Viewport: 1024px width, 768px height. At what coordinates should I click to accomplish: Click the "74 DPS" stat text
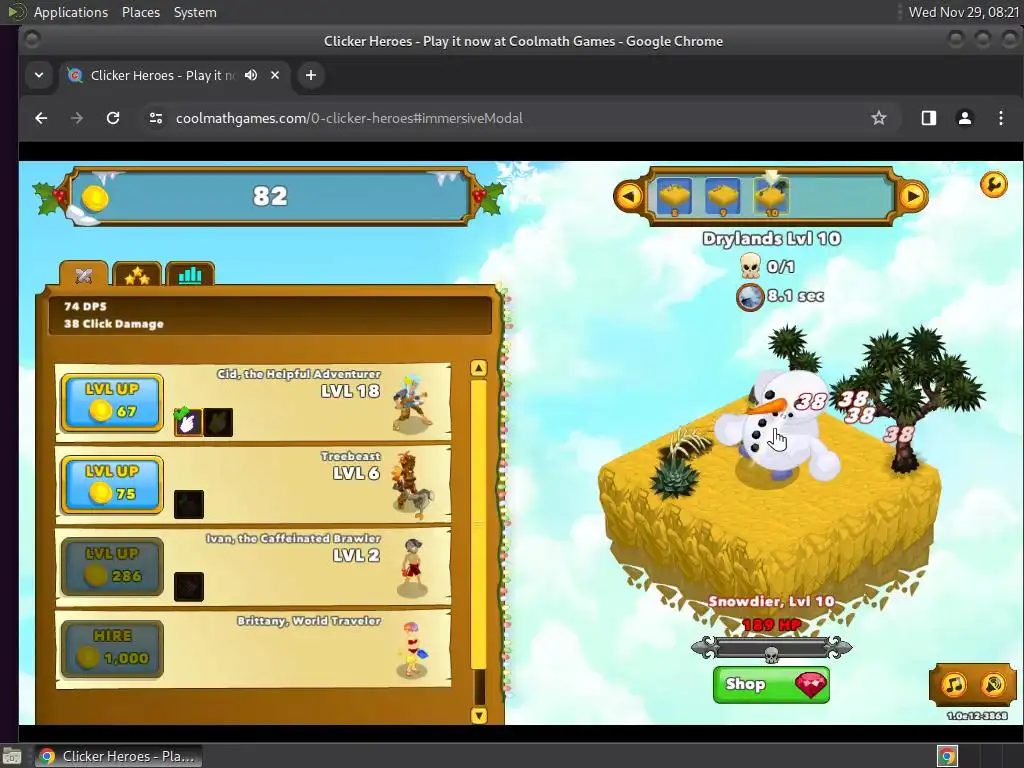click(x=85, y=306)
